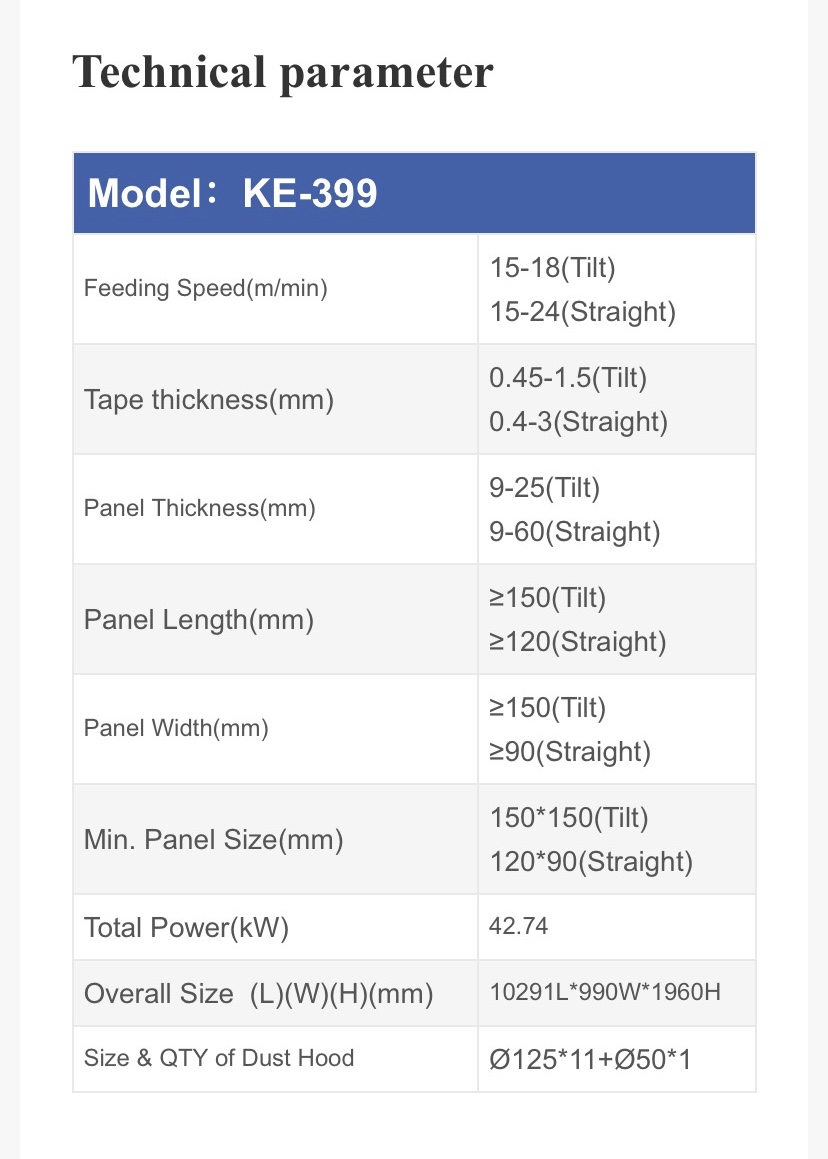Click the "9-60(Straight)" panel thickness value
Screen dimensions: 828x1159
[575, 532]
